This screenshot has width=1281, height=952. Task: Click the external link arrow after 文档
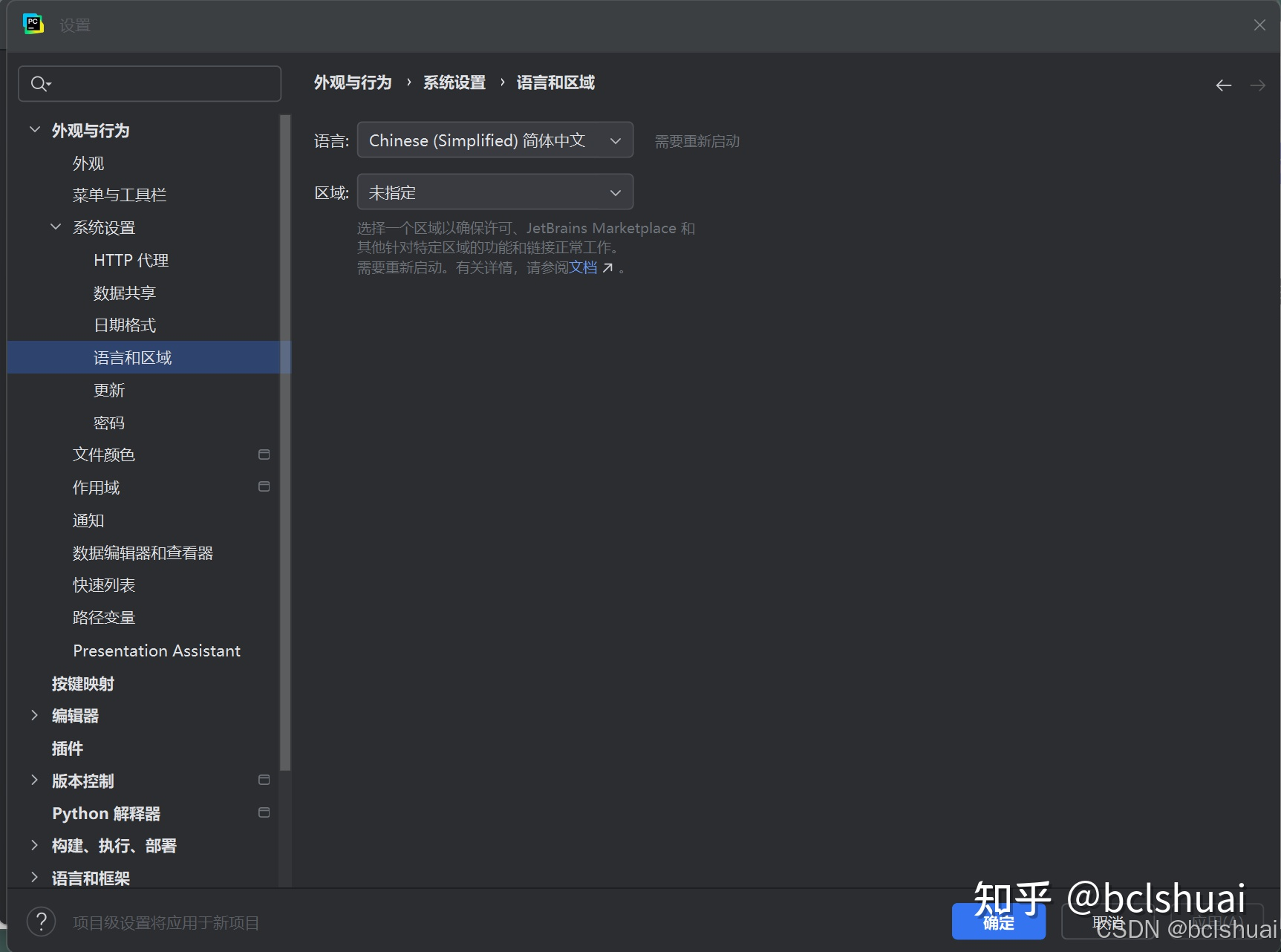pyautogui.click(x=607, y=268)
